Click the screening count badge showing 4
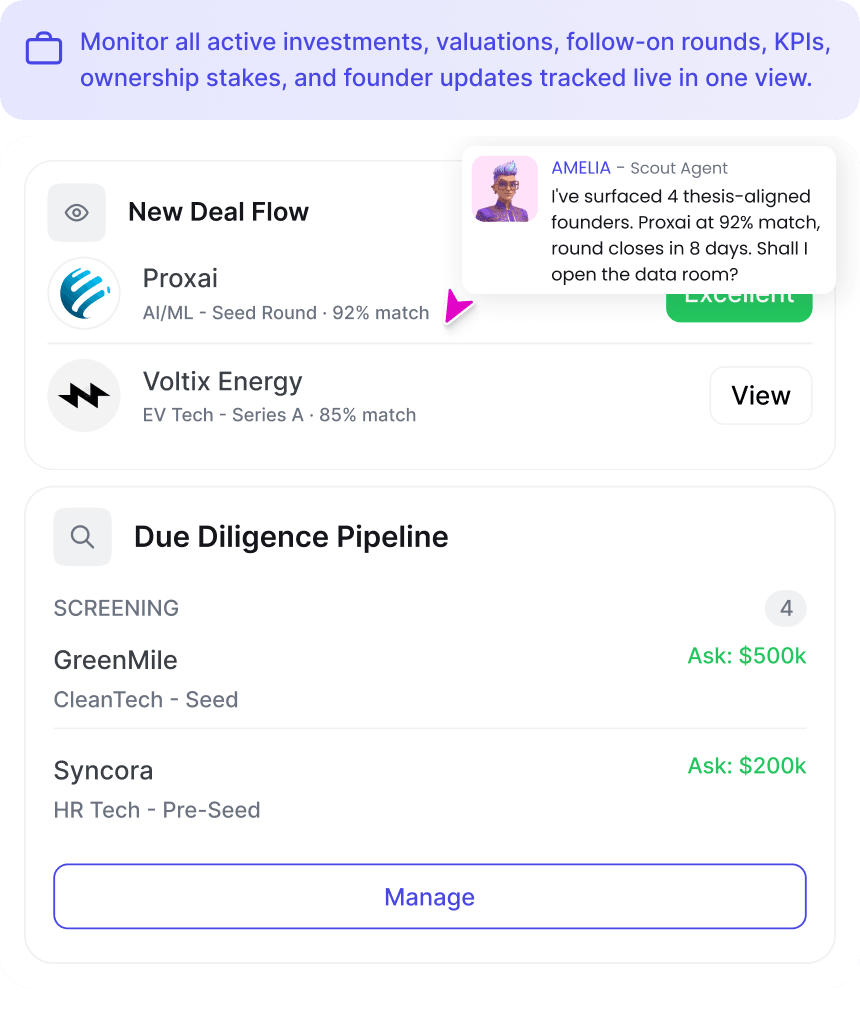 point(786,609)
